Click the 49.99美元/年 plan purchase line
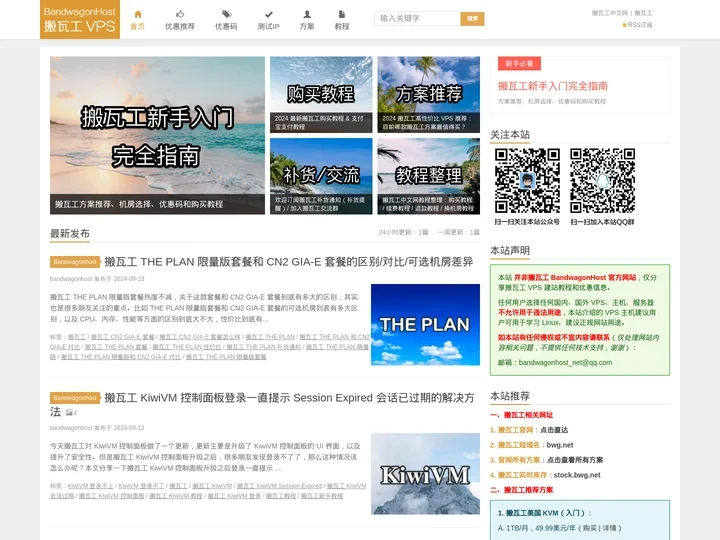This screenshot has height=540, width=720. coord(560,528)
